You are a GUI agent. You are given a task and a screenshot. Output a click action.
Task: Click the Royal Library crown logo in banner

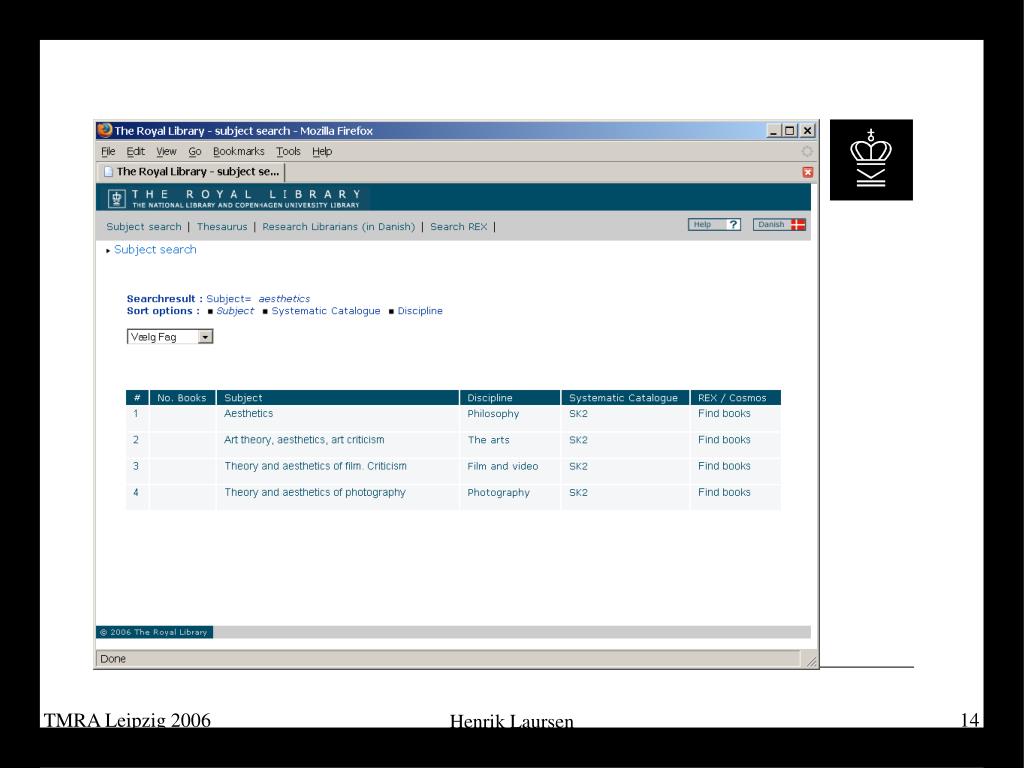[x=116, y=198]
